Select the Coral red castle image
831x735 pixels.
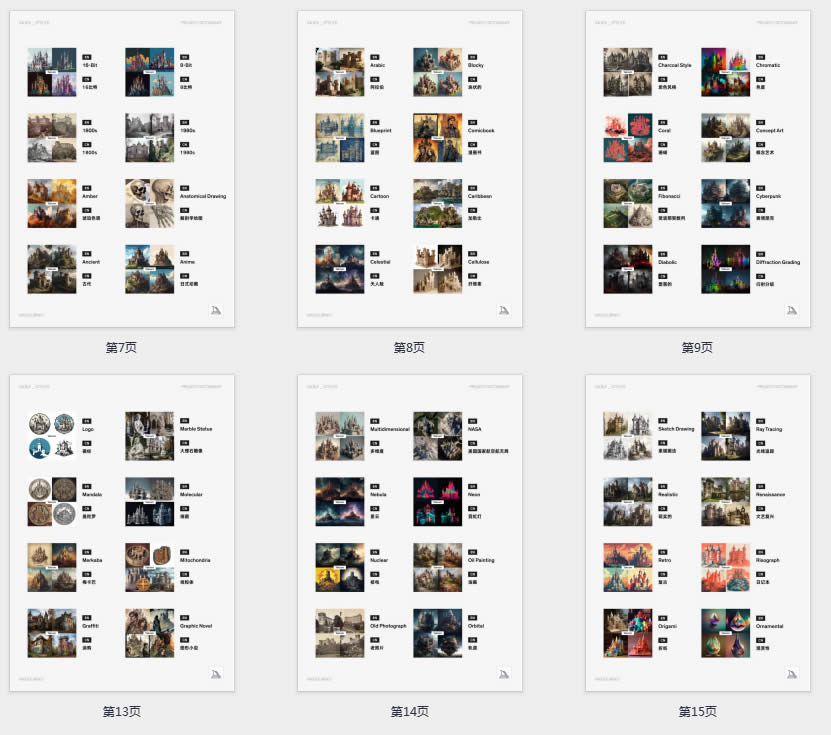click(x=628, y=137)
